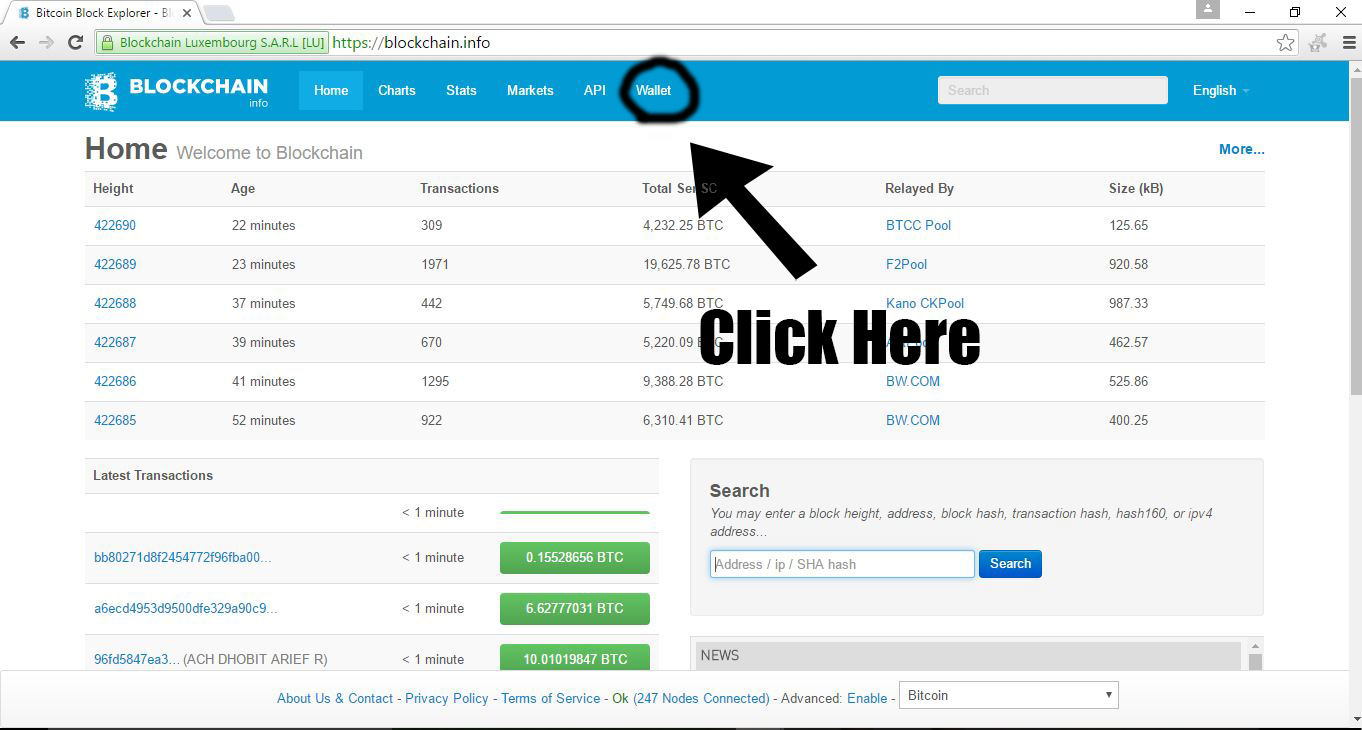Open the F2Pool link
The image size is (1362, 730).
pyautogui.click(x=906, y=264)
